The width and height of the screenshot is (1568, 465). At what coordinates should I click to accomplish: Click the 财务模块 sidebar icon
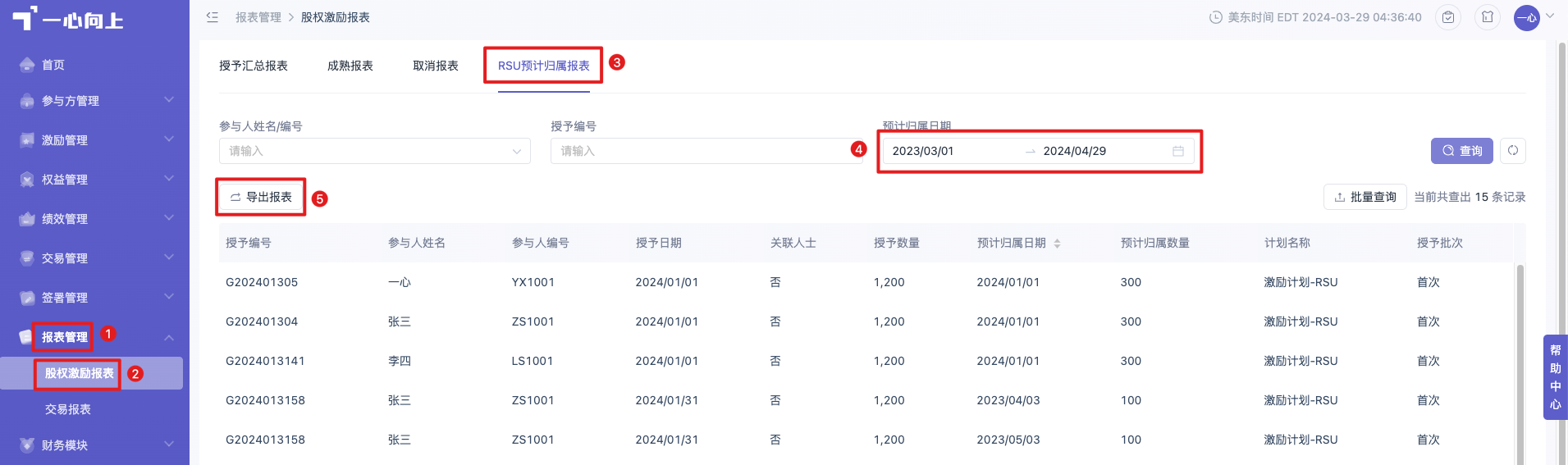26,445
